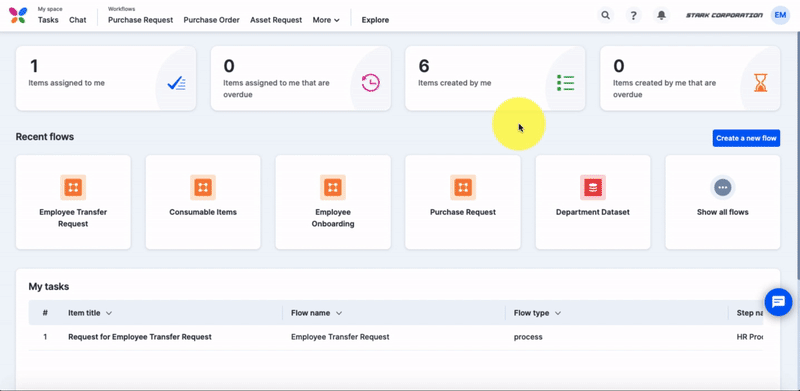
Task: Open the Consumable Items card label
Action: [203, 212]
